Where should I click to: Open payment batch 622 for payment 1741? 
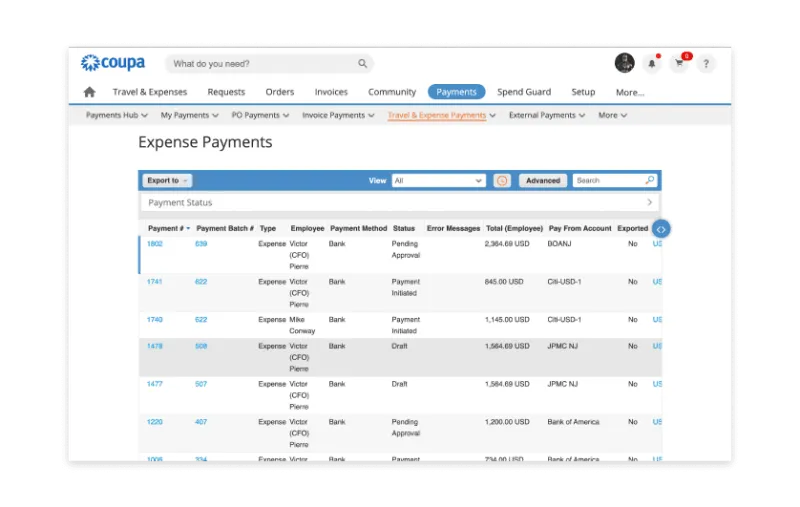click(201, 282)
